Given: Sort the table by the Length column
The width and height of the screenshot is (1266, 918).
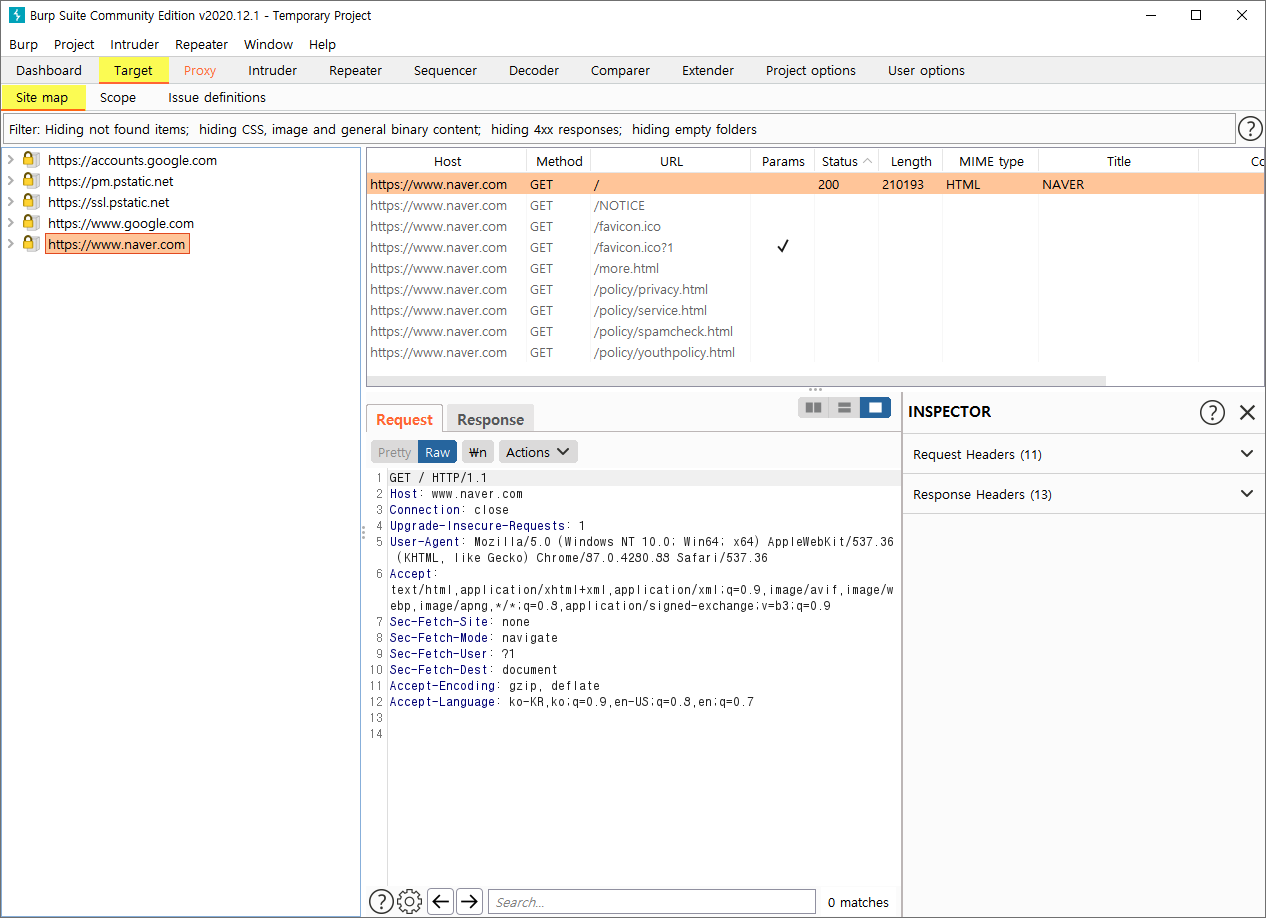Looking at the screenshot, I should 911,161.
